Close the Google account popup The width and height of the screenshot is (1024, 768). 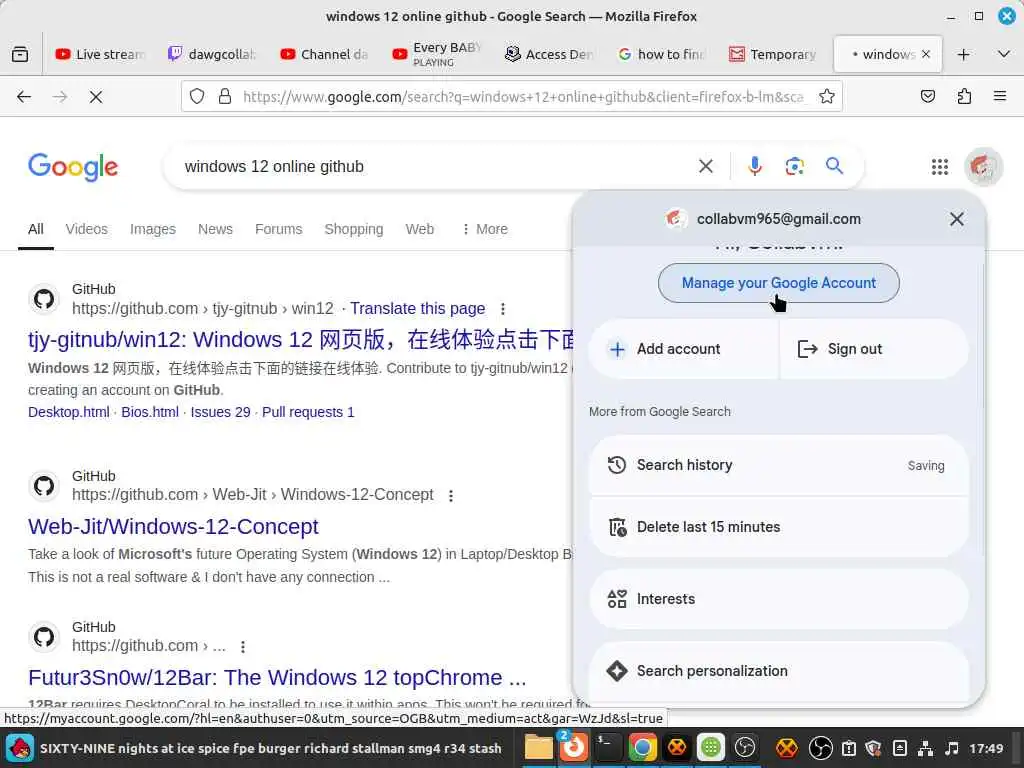pos(957,219)
